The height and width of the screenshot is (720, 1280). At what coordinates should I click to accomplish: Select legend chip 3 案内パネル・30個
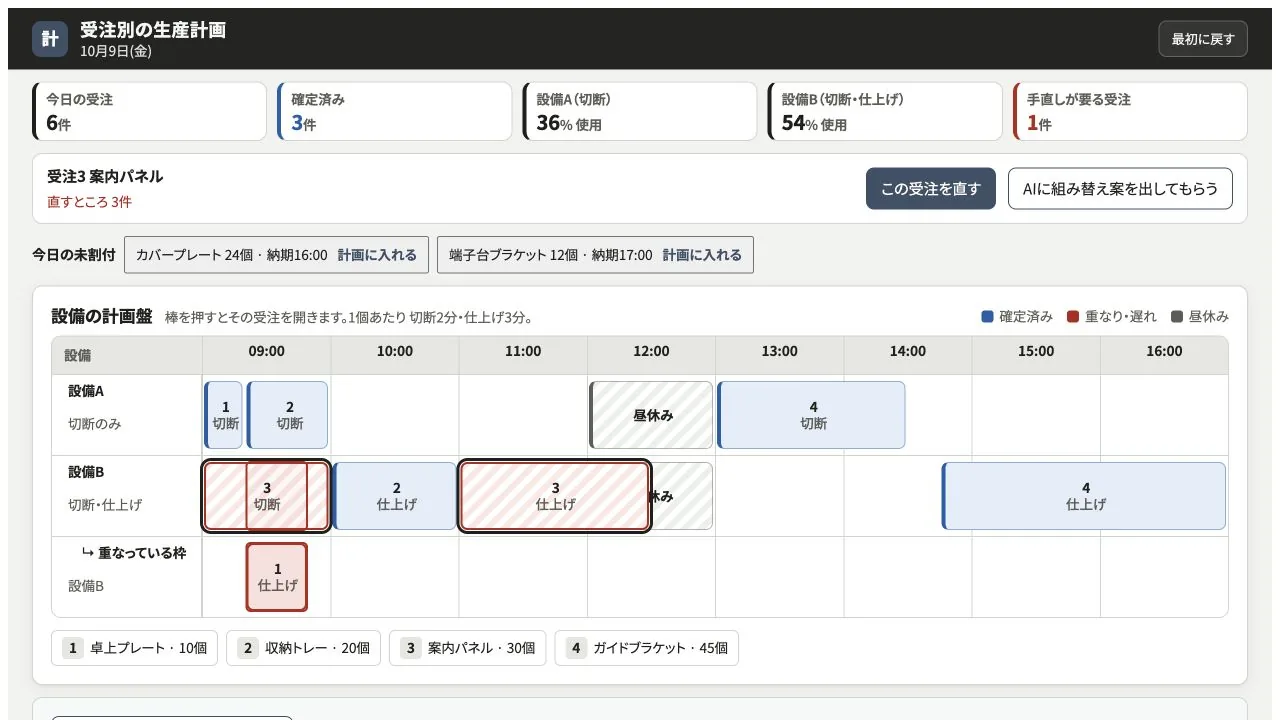[x=468, y=648]
